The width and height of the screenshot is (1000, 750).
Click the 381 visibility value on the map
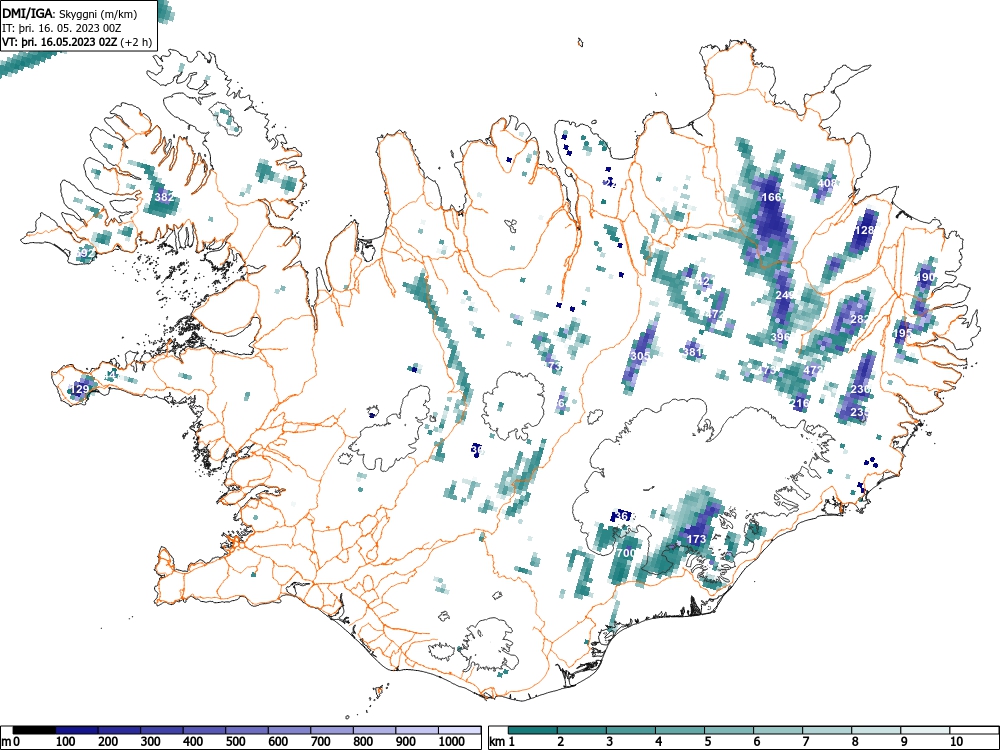pos(692,351)
